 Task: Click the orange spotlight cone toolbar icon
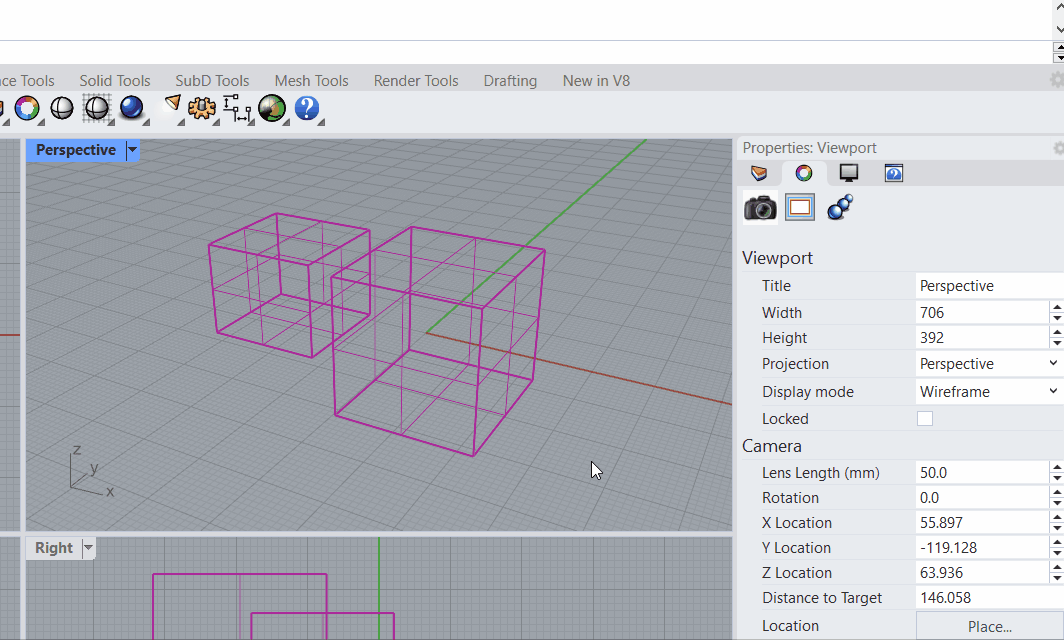(x=172, y=105)
